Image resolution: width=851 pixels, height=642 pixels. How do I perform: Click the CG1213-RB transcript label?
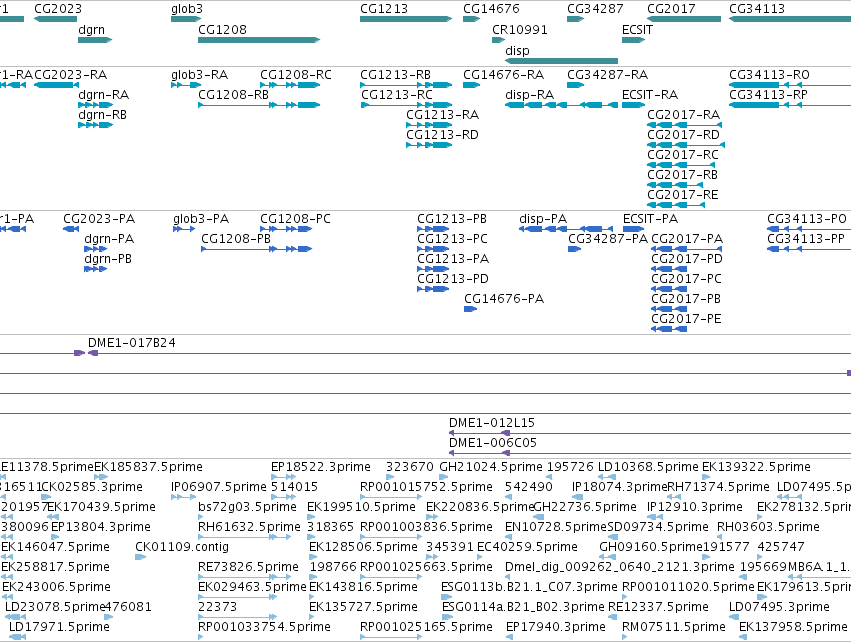[395, 74]
